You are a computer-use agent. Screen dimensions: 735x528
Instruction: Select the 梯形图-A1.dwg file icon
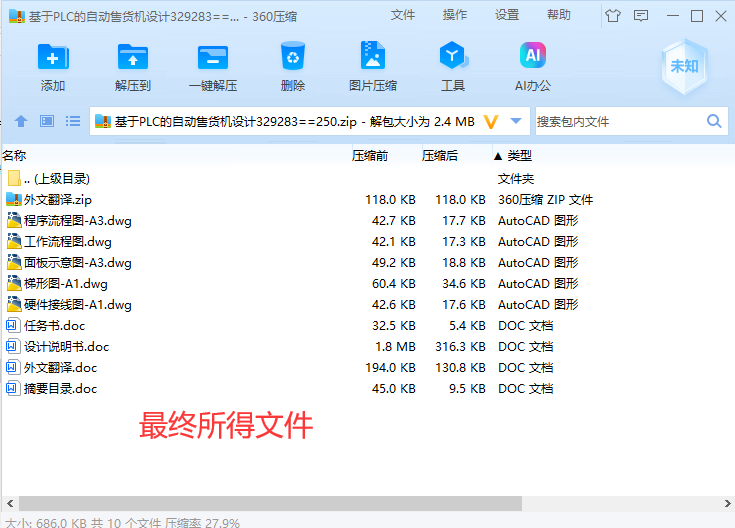click(x=14, y=283)
